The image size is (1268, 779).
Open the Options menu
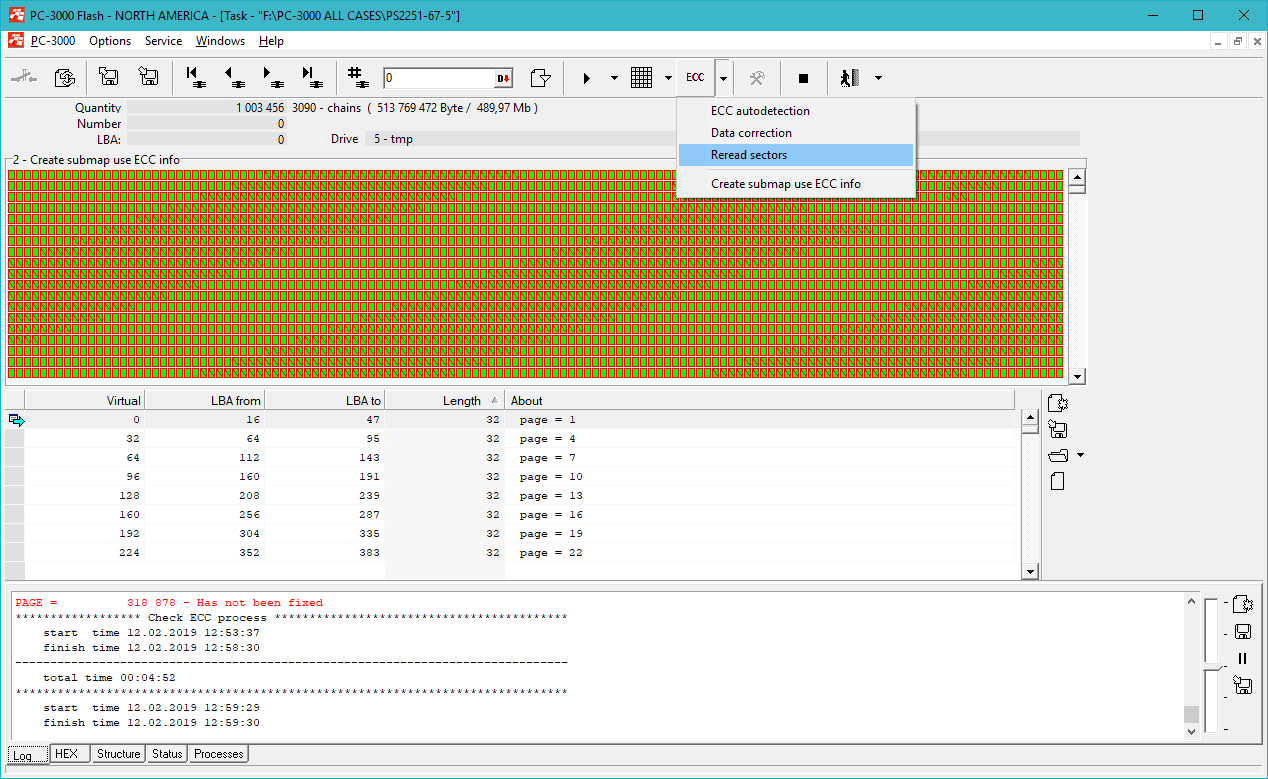tap(110, 41)
